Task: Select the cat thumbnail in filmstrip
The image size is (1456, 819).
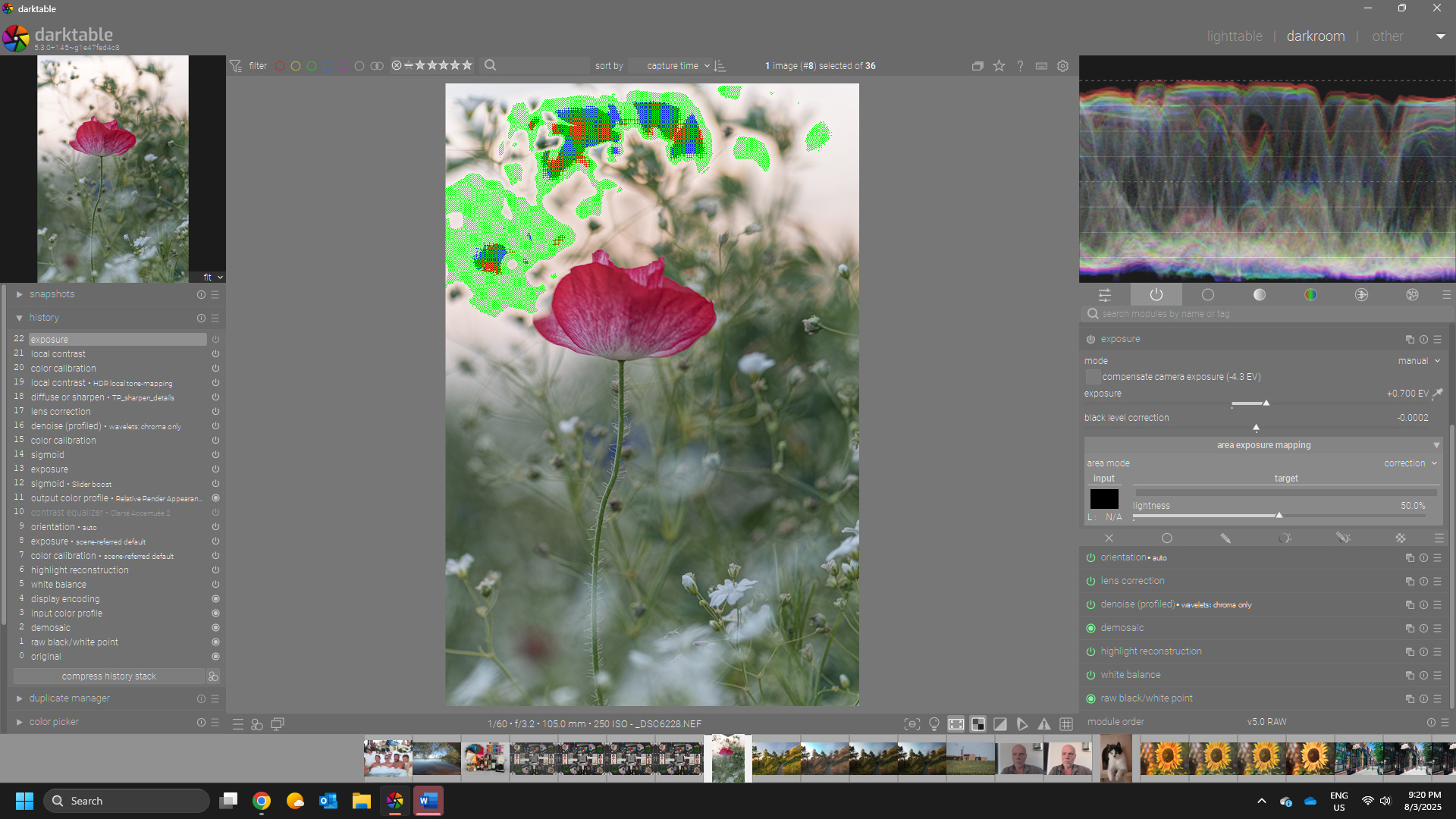Action: (1116, 758)
